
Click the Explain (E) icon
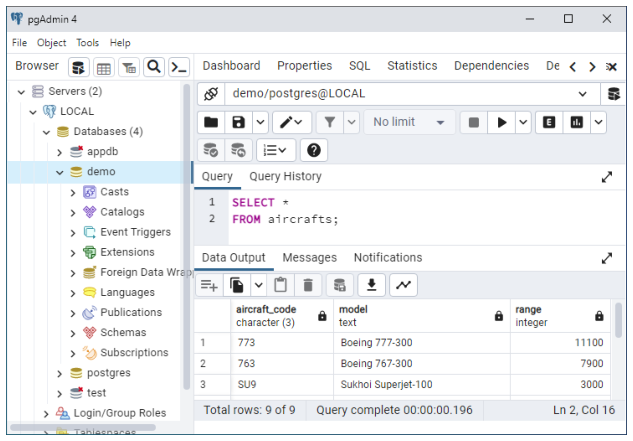(x=549, y=122)
